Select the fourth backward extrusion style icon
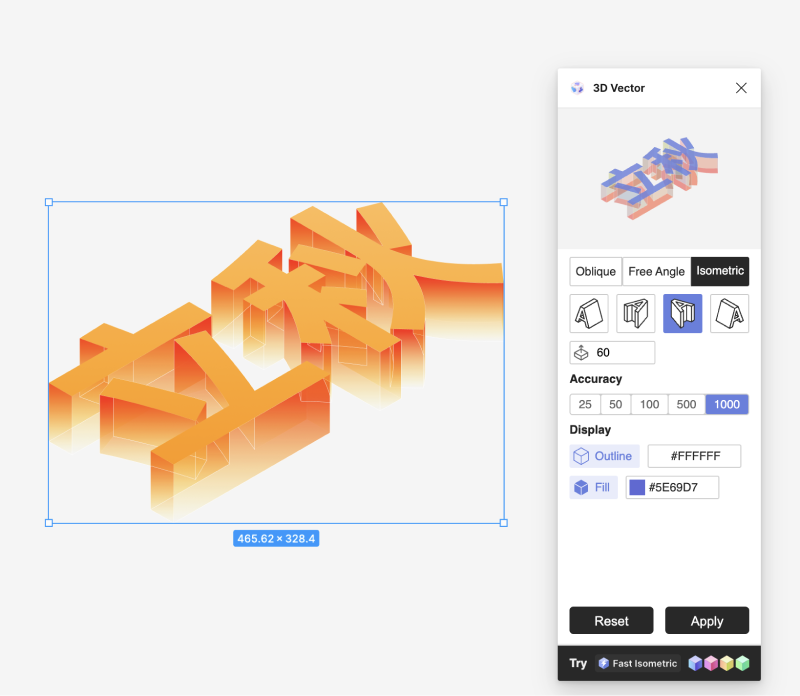The width and height of the screenshot is (800, 696). (729, 313)
